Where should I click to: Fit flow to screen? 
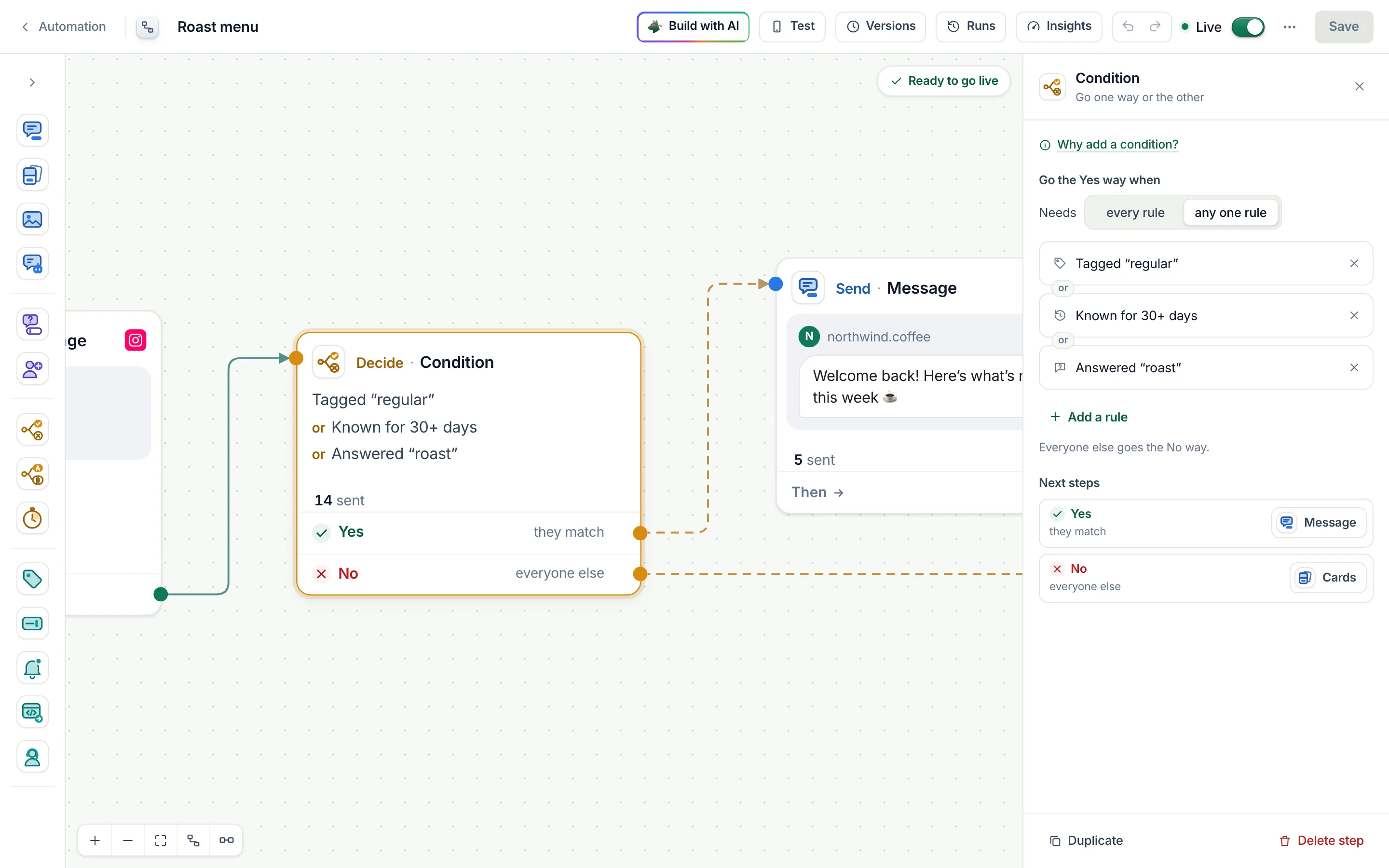161,840
